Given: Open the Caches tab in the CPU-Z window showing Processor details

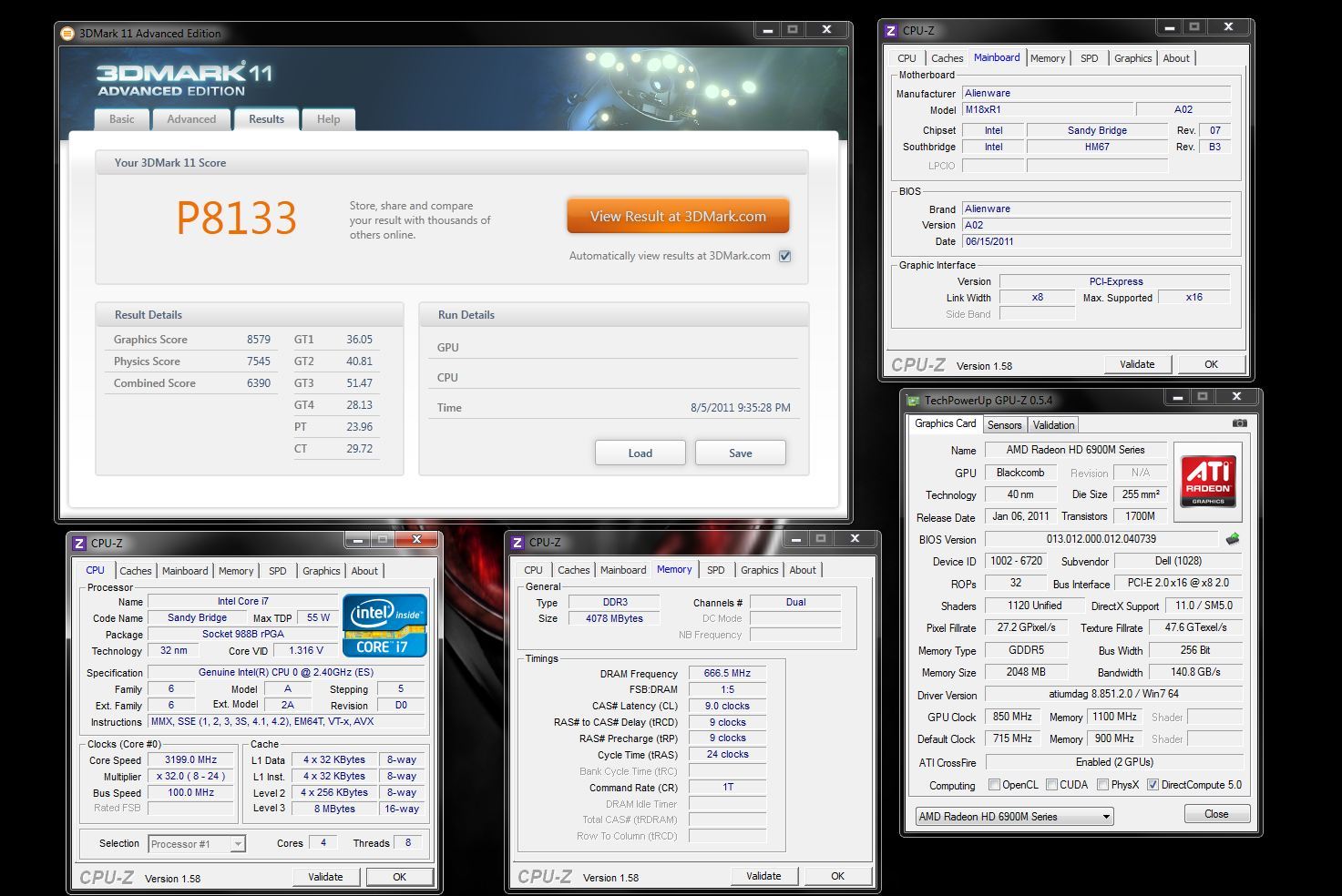Looking at the screenshot, I should (x=136, y=571).
